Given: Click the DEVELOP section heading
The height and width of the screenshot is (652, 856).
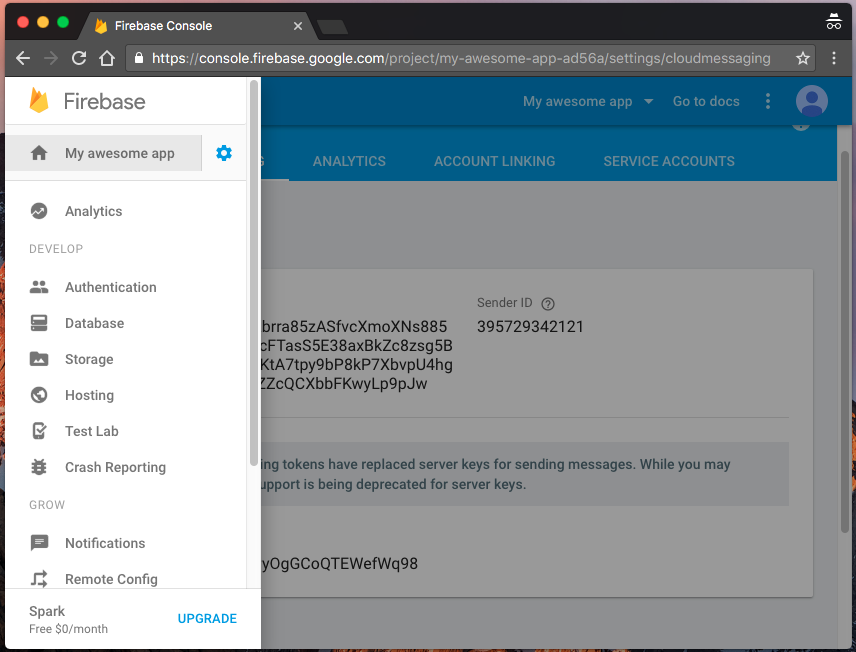Looking at the screenshot, I should (x=56, y=248).
